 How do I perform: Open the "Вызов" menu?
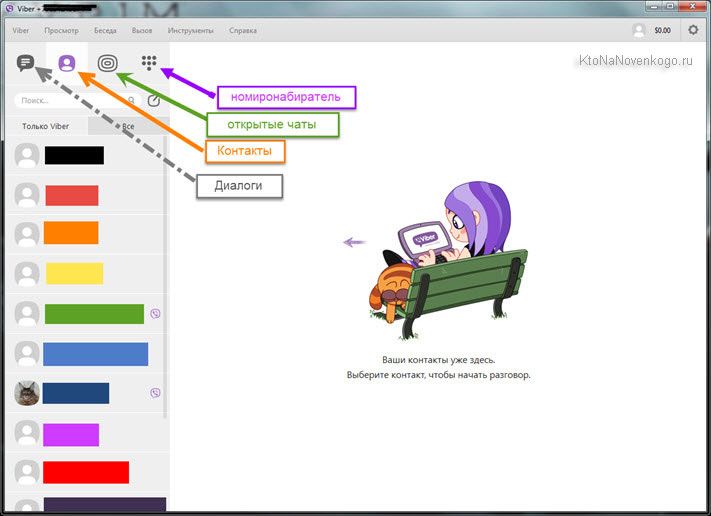tap(142, 31)
